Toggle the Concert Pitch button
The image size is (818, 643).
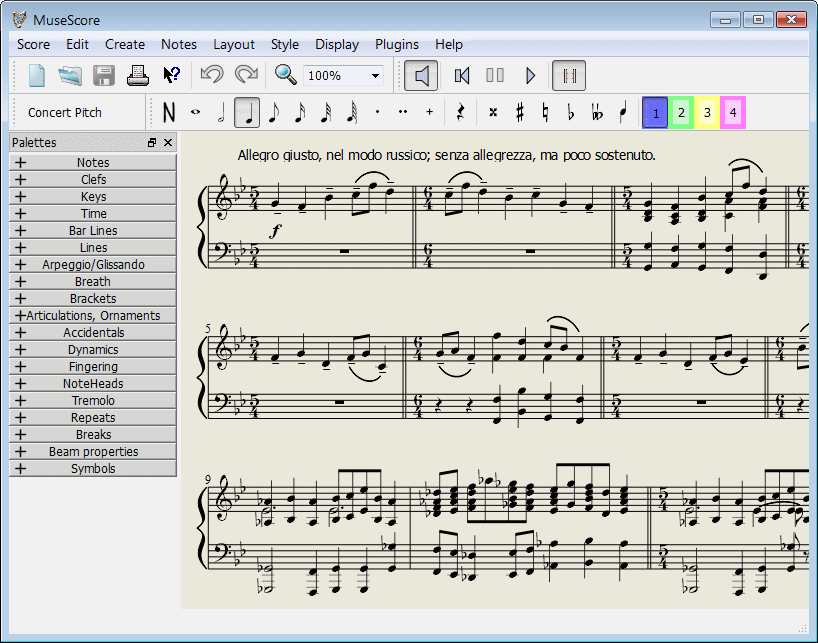(65, 113)
